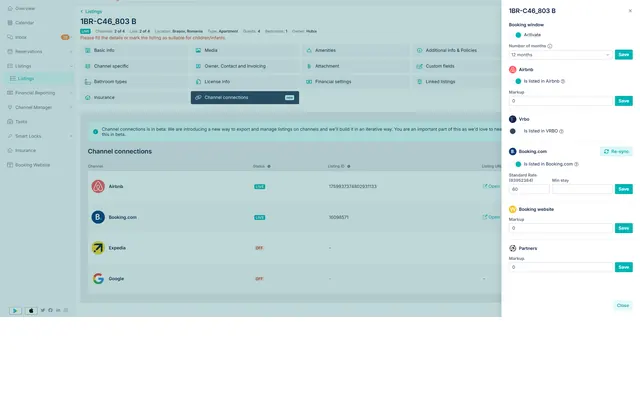Click the Airbnb logo in the side panel
The image size is (640, 400).
(513, 70)
